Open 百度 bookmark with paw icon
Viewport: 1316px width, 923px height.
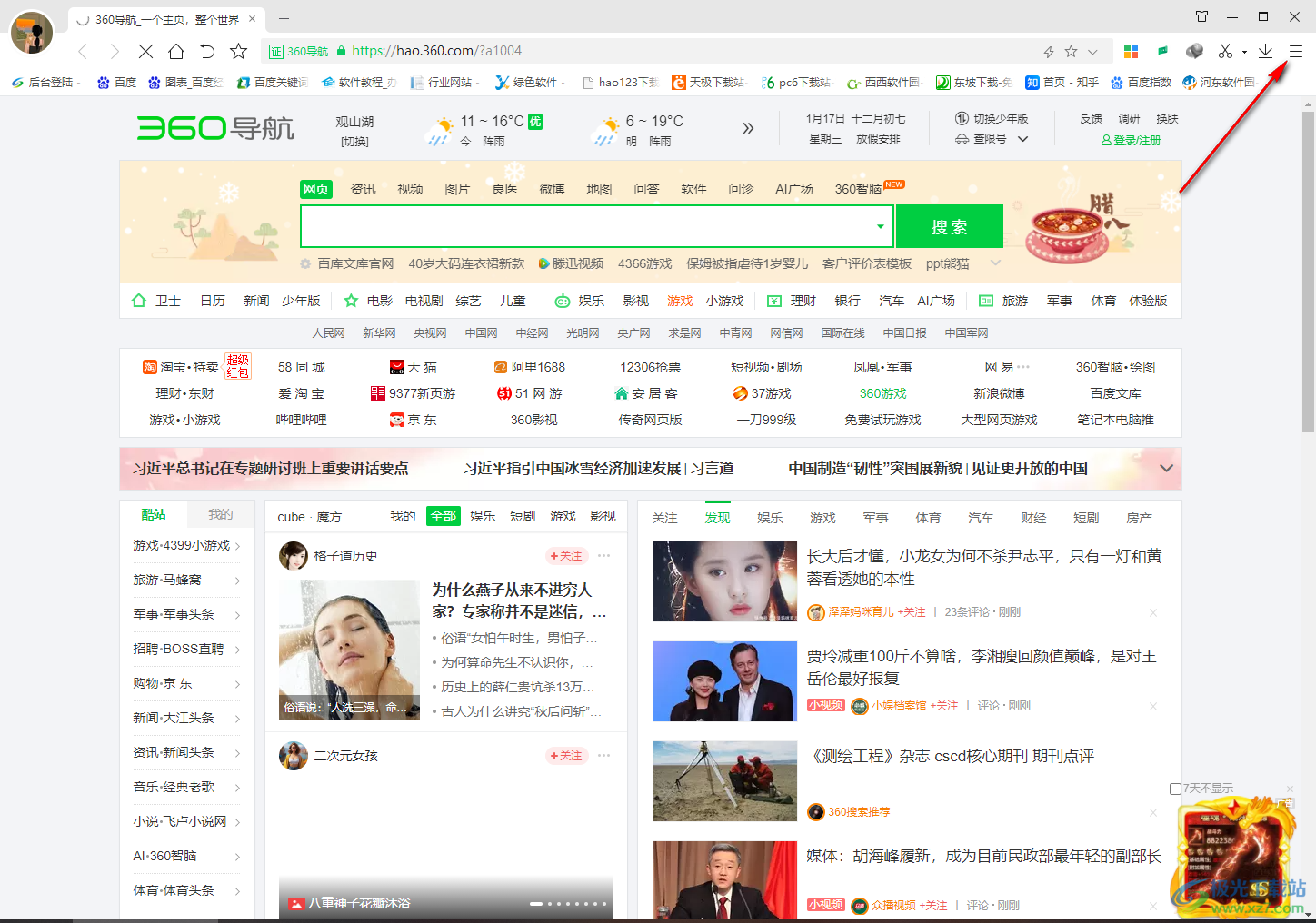(x=116, y=82)
